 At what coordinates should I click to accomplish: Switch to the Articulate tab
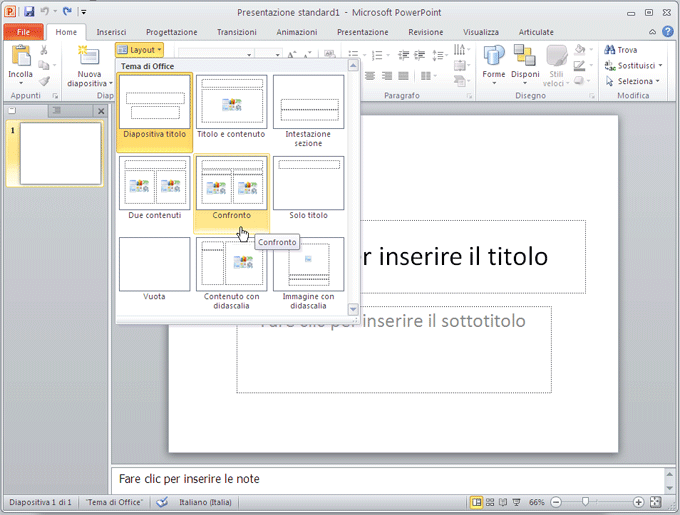[536, 32]
